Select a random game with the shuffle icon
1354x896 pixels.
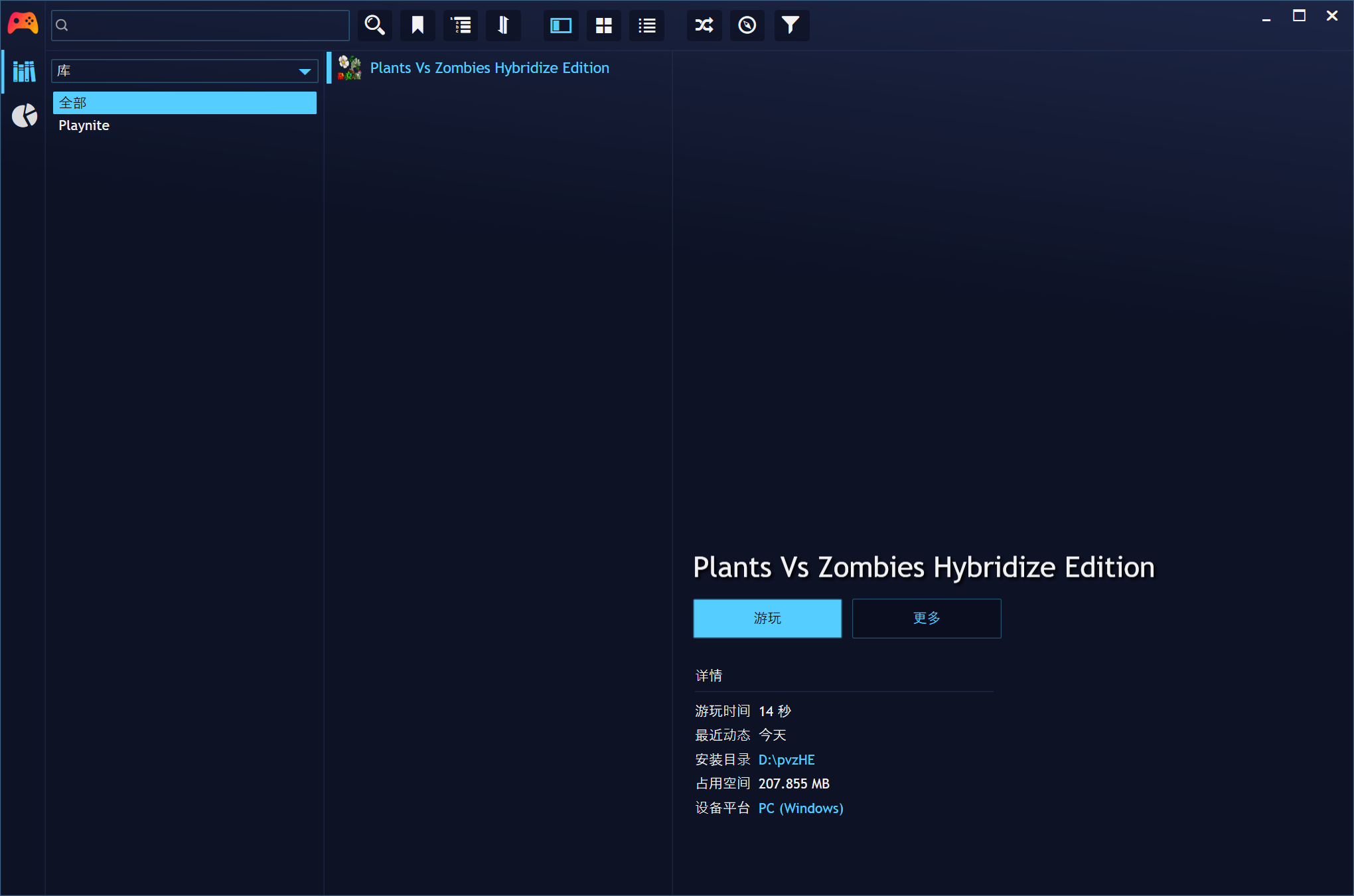click(704, 25)
